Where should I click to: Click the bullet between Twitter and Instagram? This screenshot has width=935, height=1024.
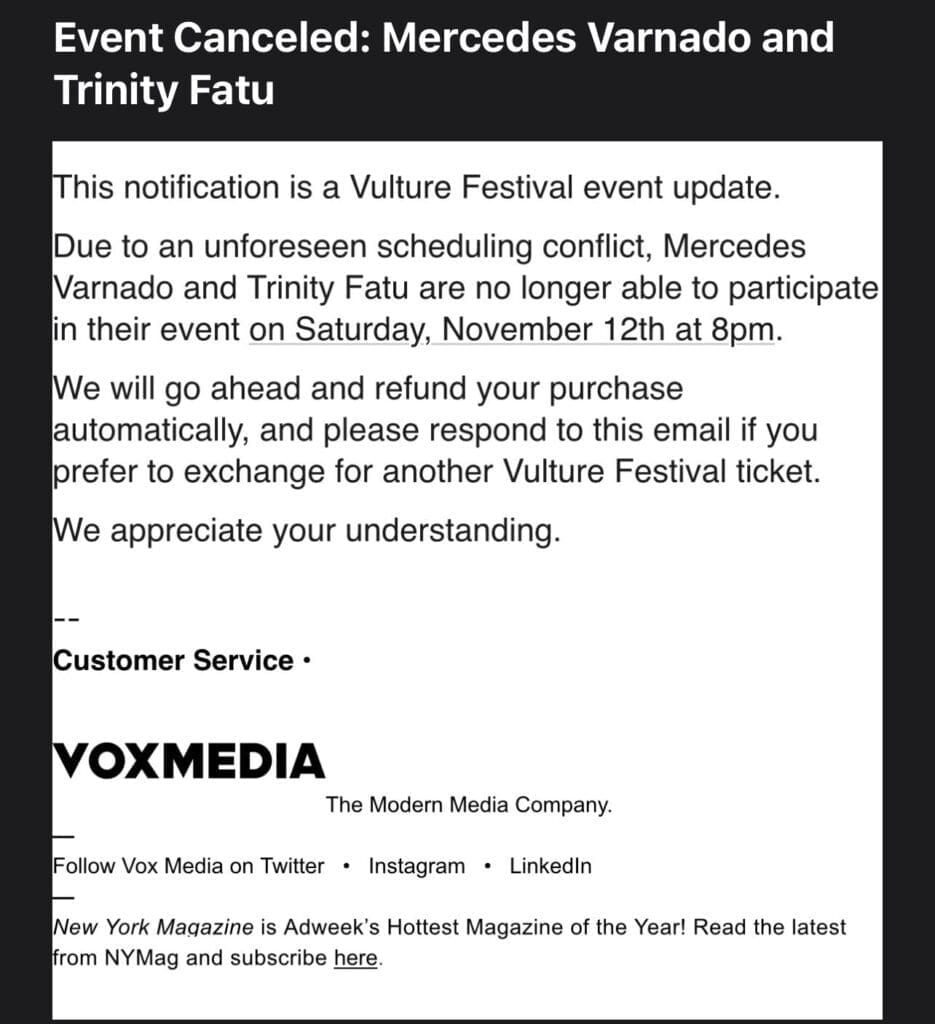click(x=346, y=866)
